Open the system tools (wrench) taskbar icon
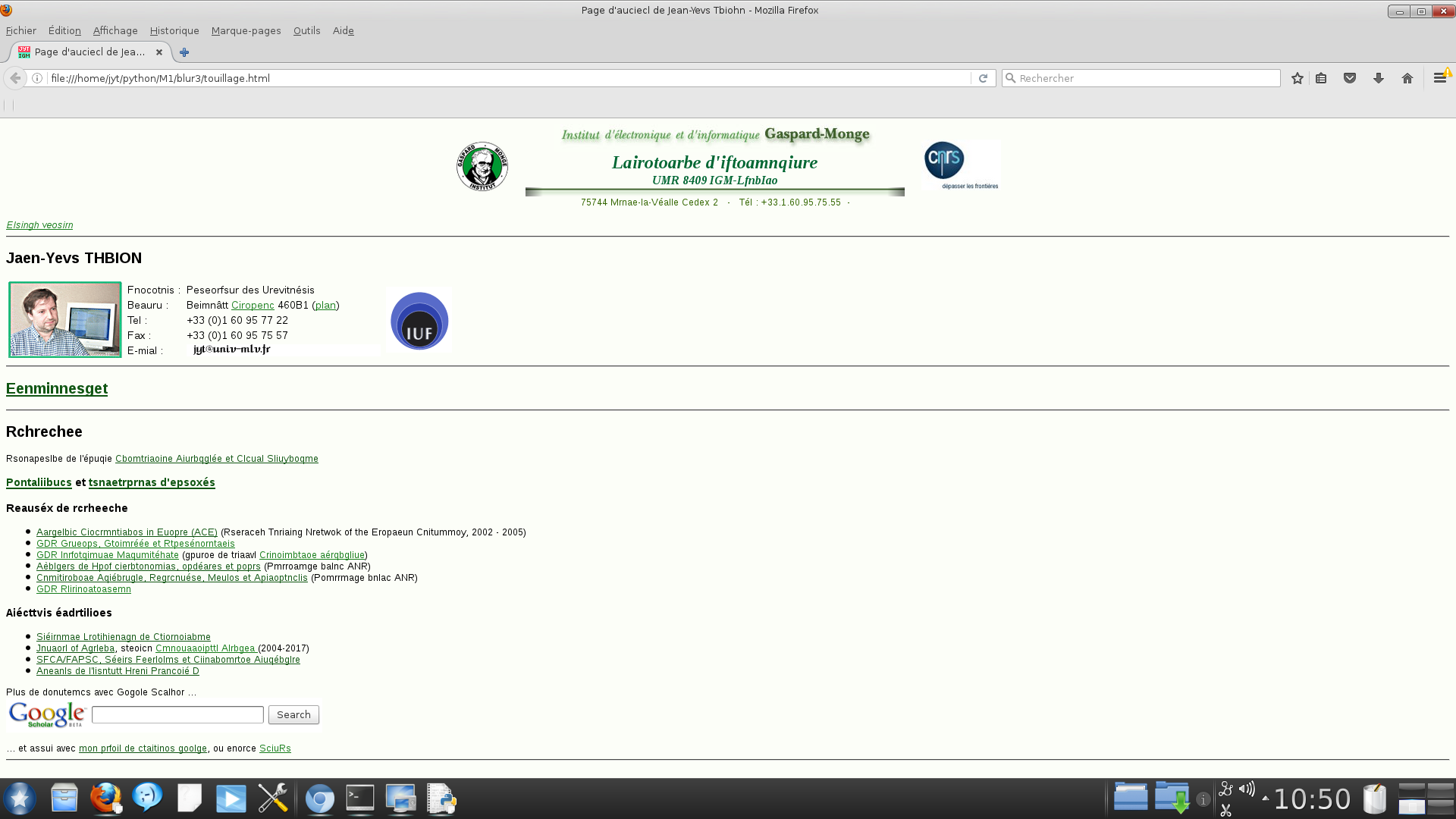Screen dimensions: 1456x819 pyautogui.click(x=272, y=798)
